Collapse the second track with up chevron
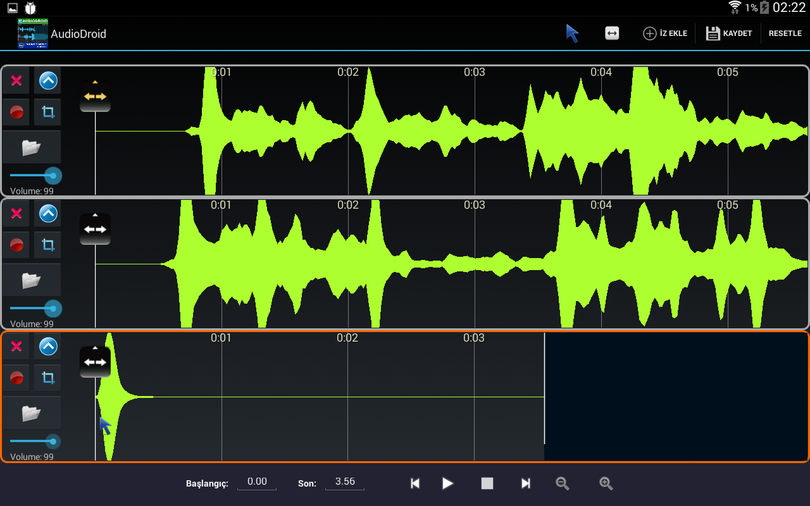 click(48, 213)
